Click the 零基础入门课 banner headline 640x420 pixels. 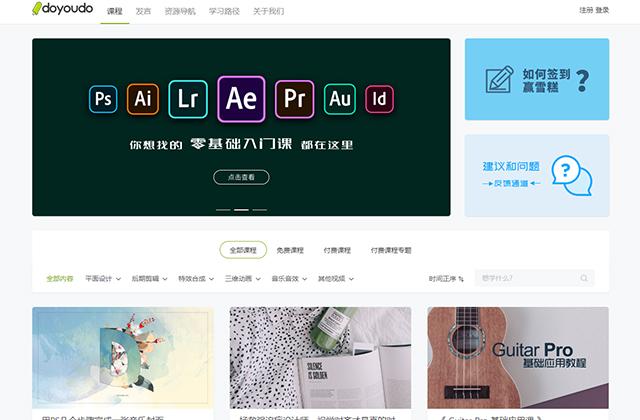tap(241, 144)
